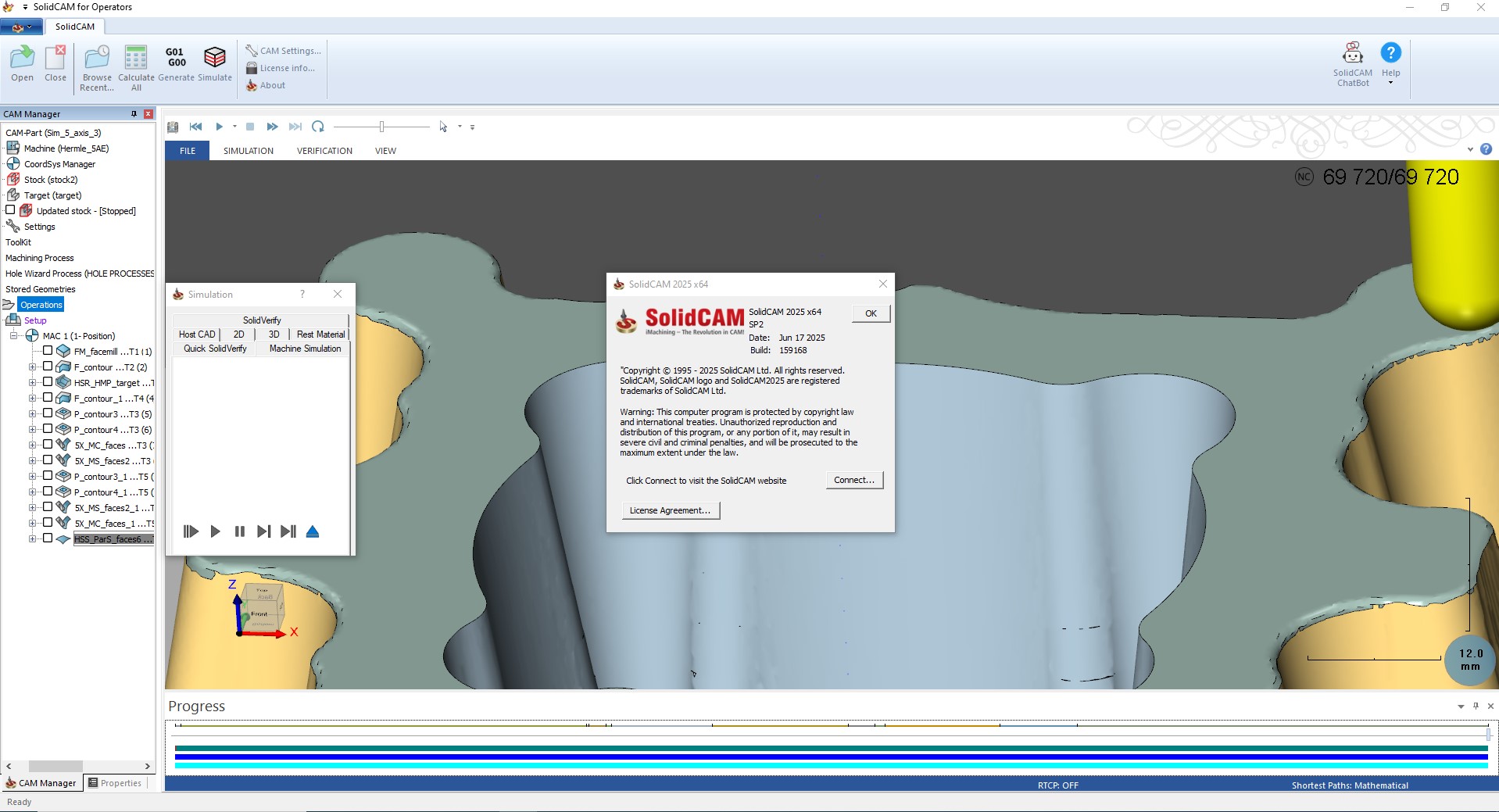Click step to next operation in Simulation dialog
The height and width of the screenshot is (812, 1499).
(x=288, y=531)
